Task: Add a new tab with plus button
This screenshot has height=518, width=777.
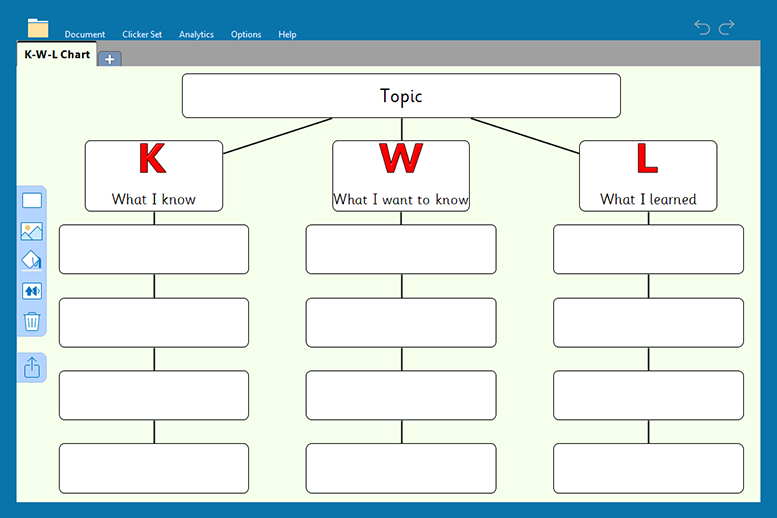Action: 109,59
